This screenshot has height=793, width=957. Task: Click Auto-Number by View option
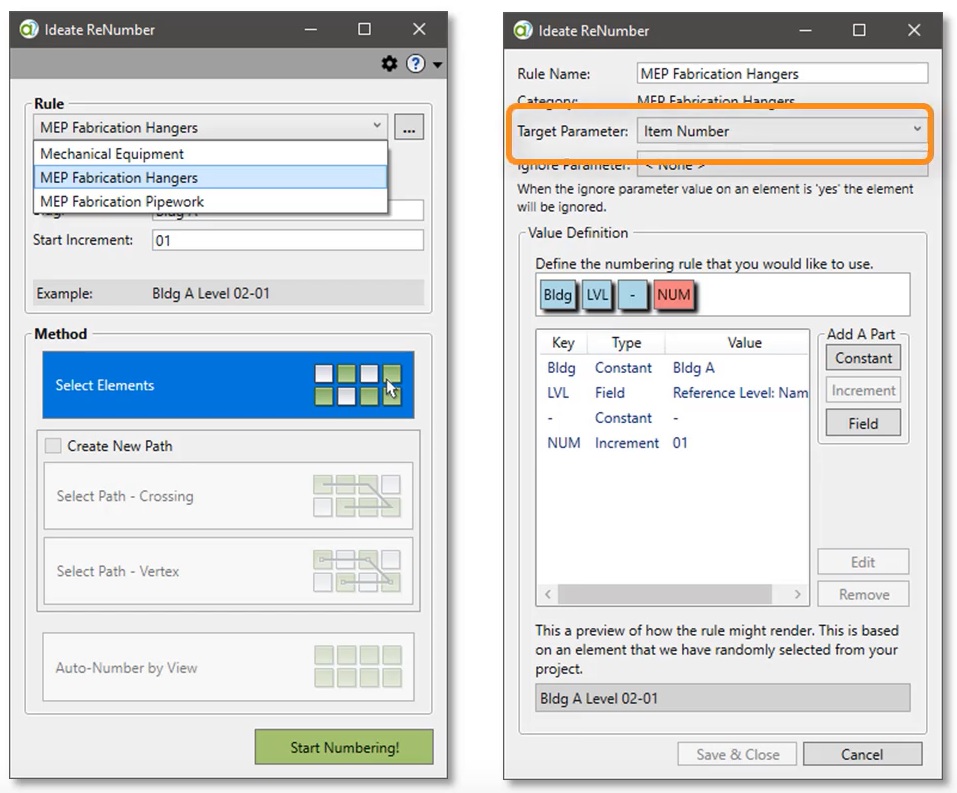click(228, 667)
